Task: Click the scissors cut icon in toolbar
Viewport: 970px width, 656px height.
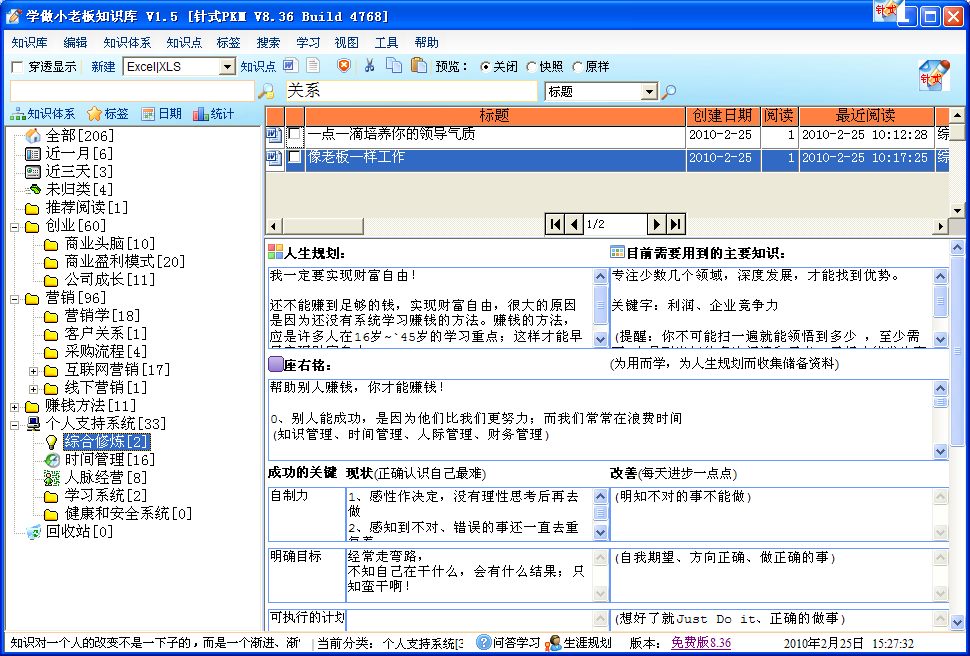Action: tap(370, 66)
